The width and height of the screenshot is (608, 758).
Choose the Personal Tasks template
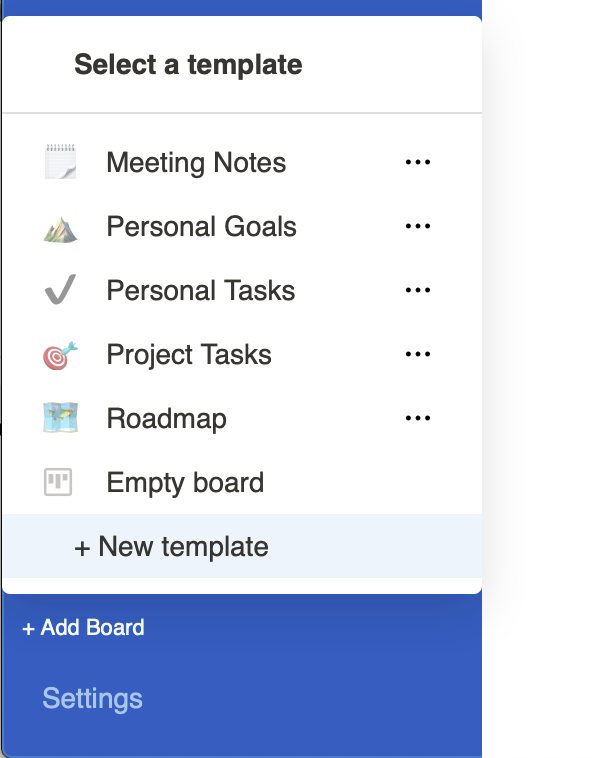200,291
